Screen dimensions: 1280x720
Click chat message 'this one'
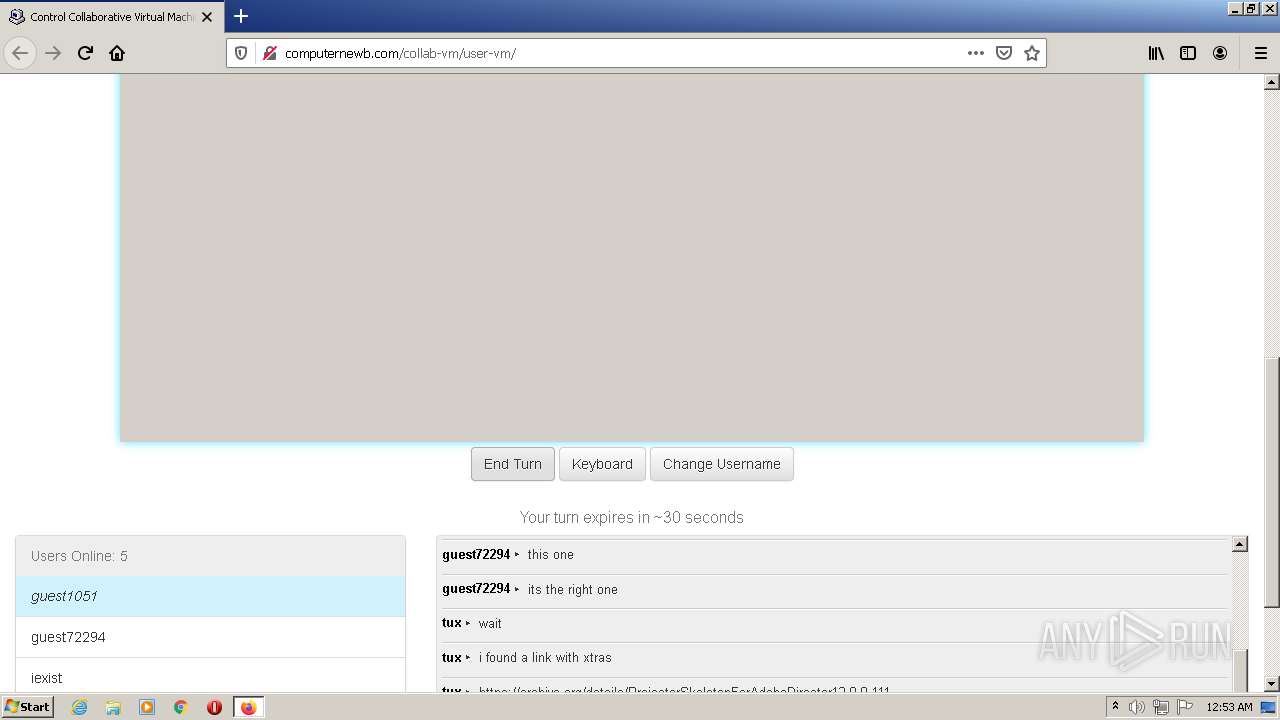point(551,555)
